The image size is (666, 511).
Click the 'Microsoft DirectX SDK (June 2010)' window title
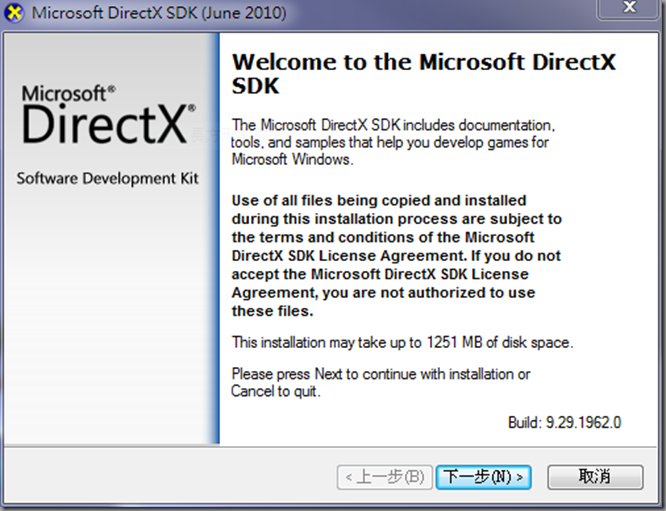click(x=159, y=12)
